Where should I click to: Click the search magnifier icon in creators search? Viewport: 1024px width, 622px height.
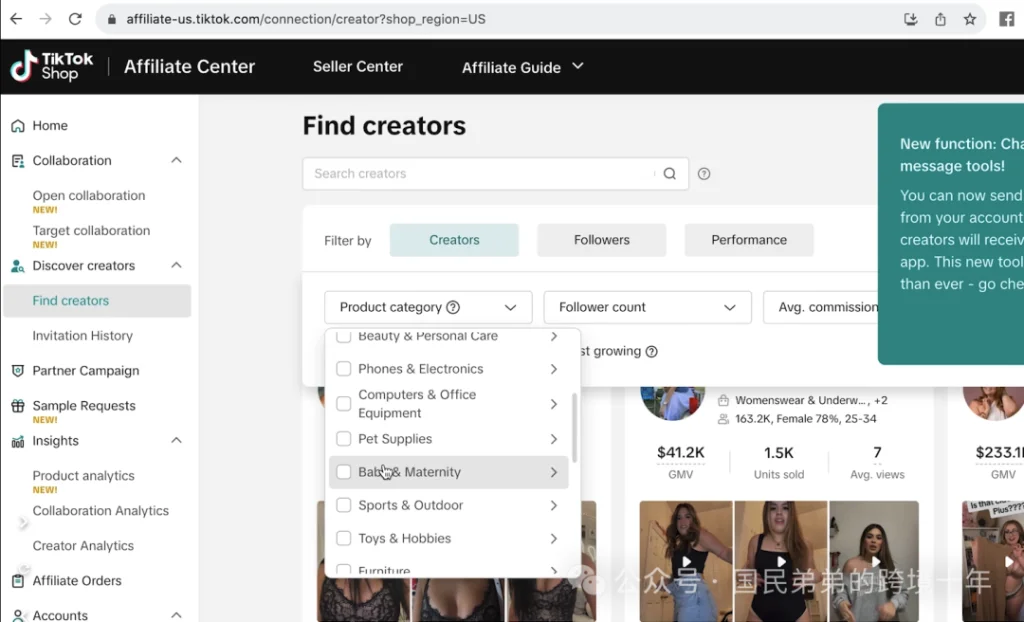[670, 174]
